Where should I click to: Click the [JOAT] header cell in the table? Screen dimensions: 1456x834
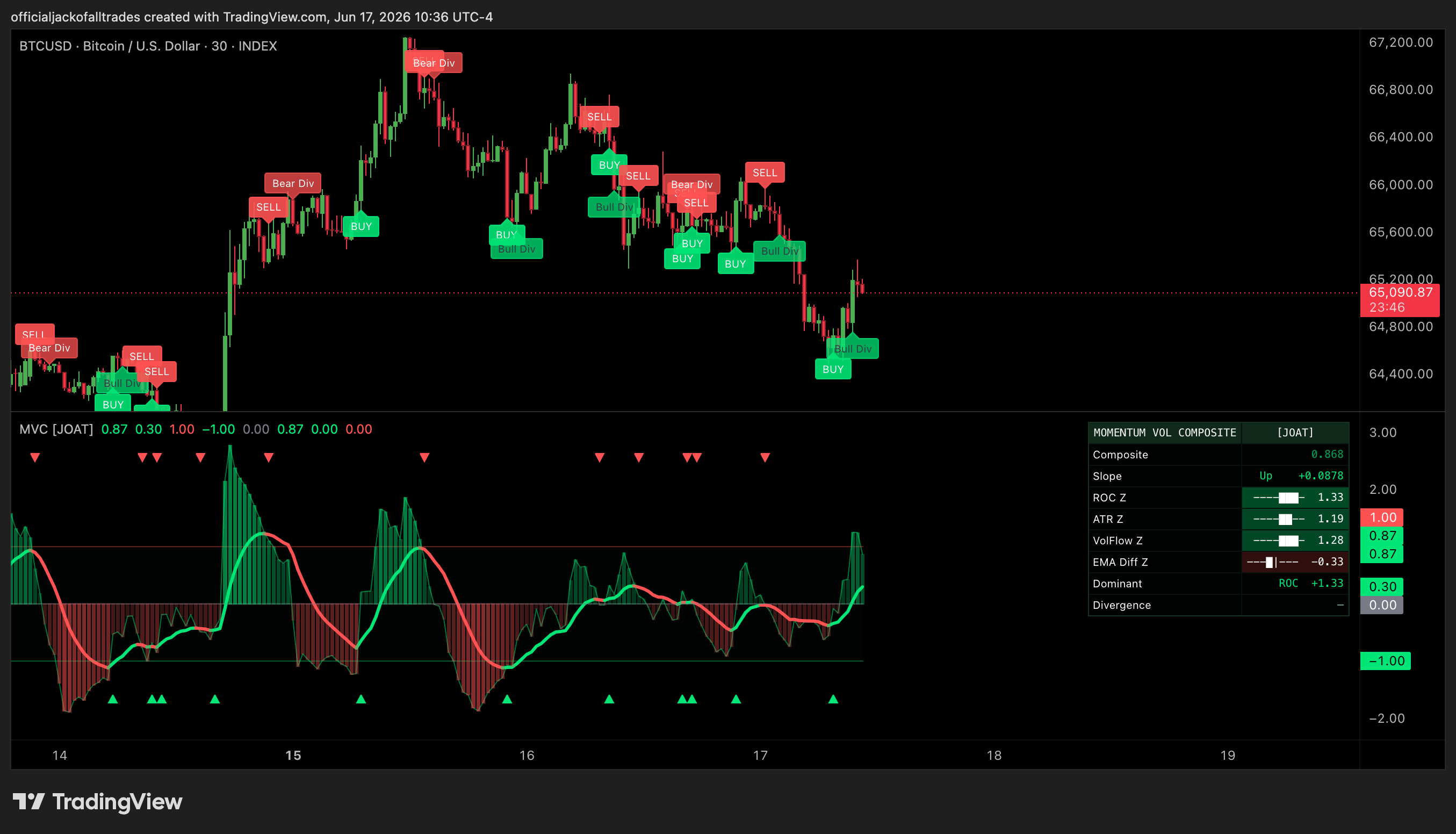(x=1295, y=433)
